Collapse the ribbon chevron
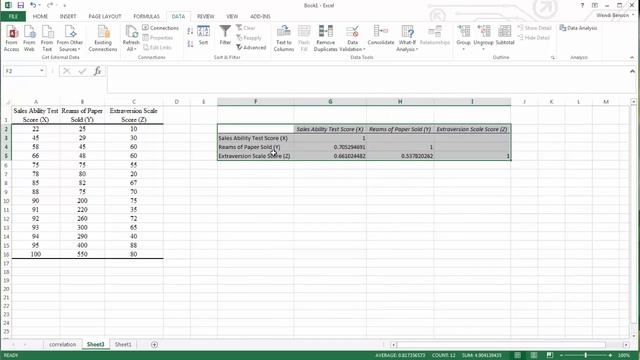This screenshot has height=360, width=640. coord(632,58)
